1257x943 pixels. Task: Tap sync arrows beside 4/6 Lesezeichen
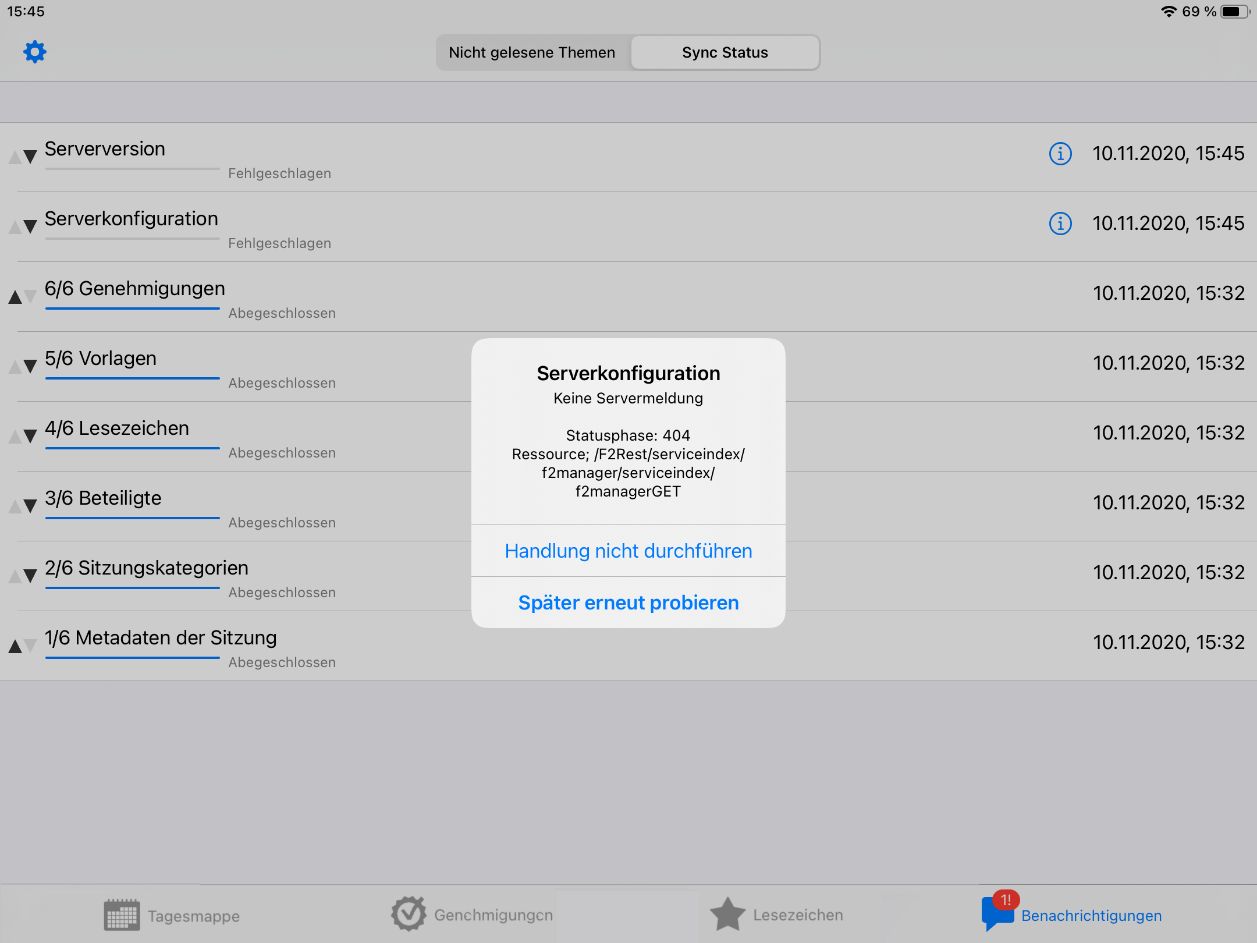tap(23, 436)
